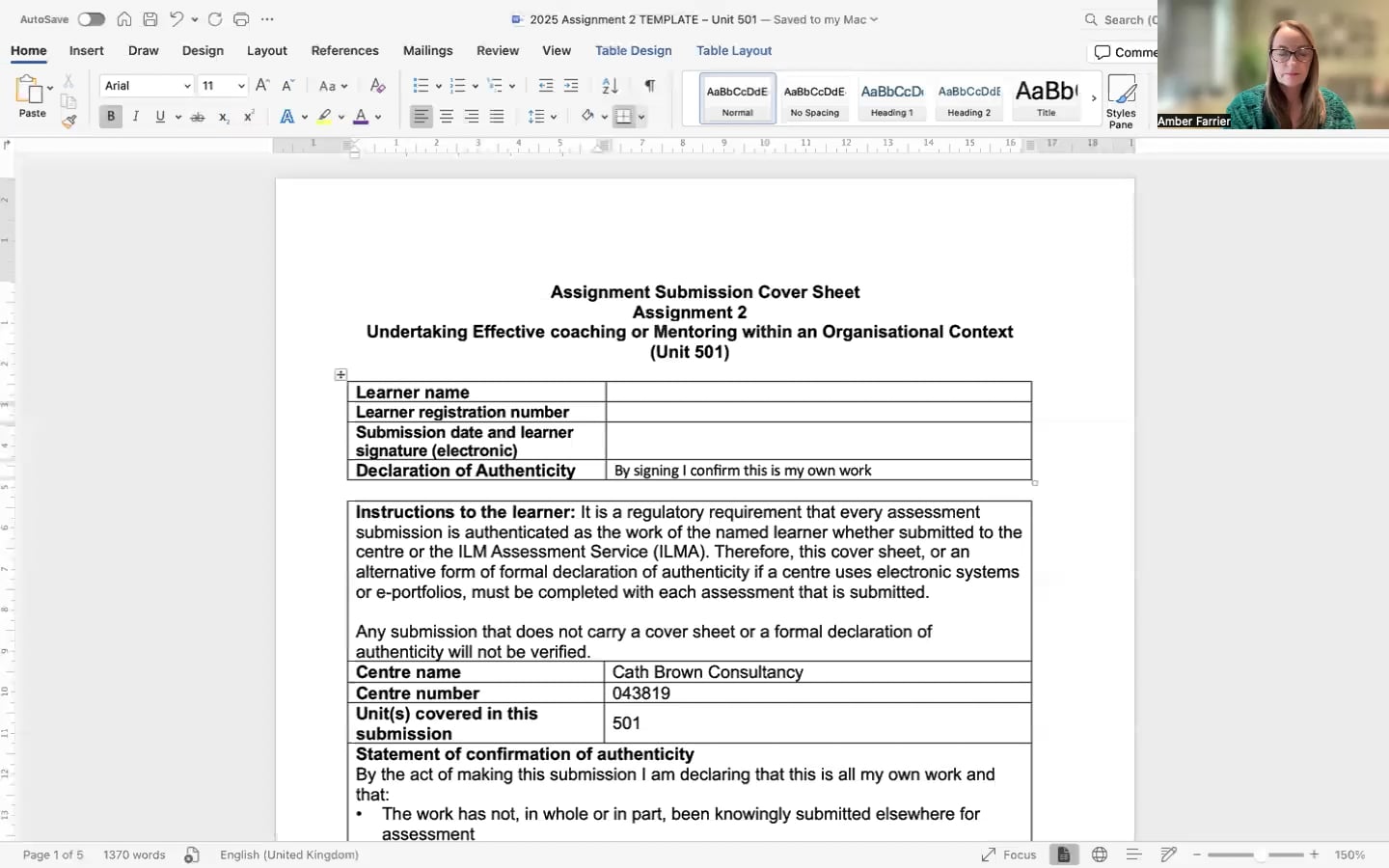Click the Focus mode button

click(1009, 854)
